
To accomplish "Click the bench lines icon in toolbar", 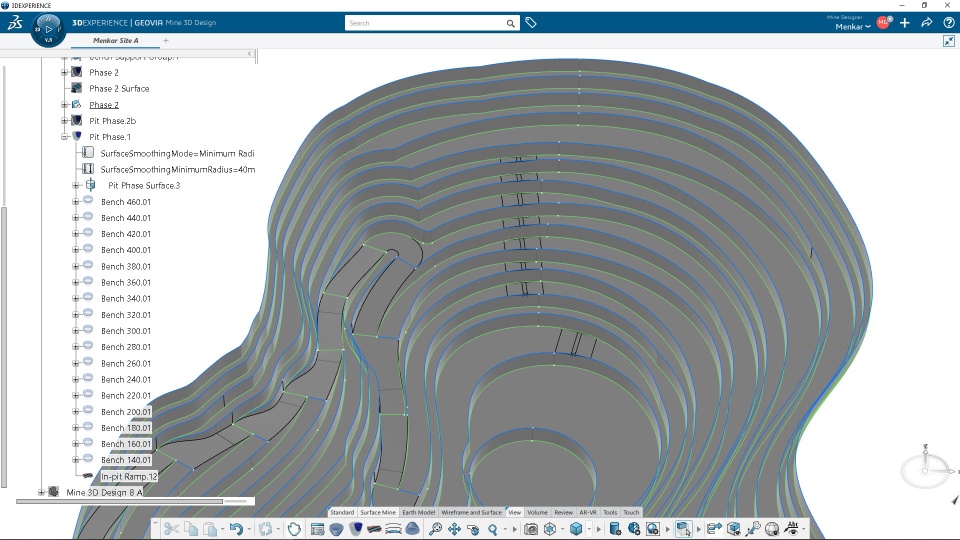I will [393, 529].
